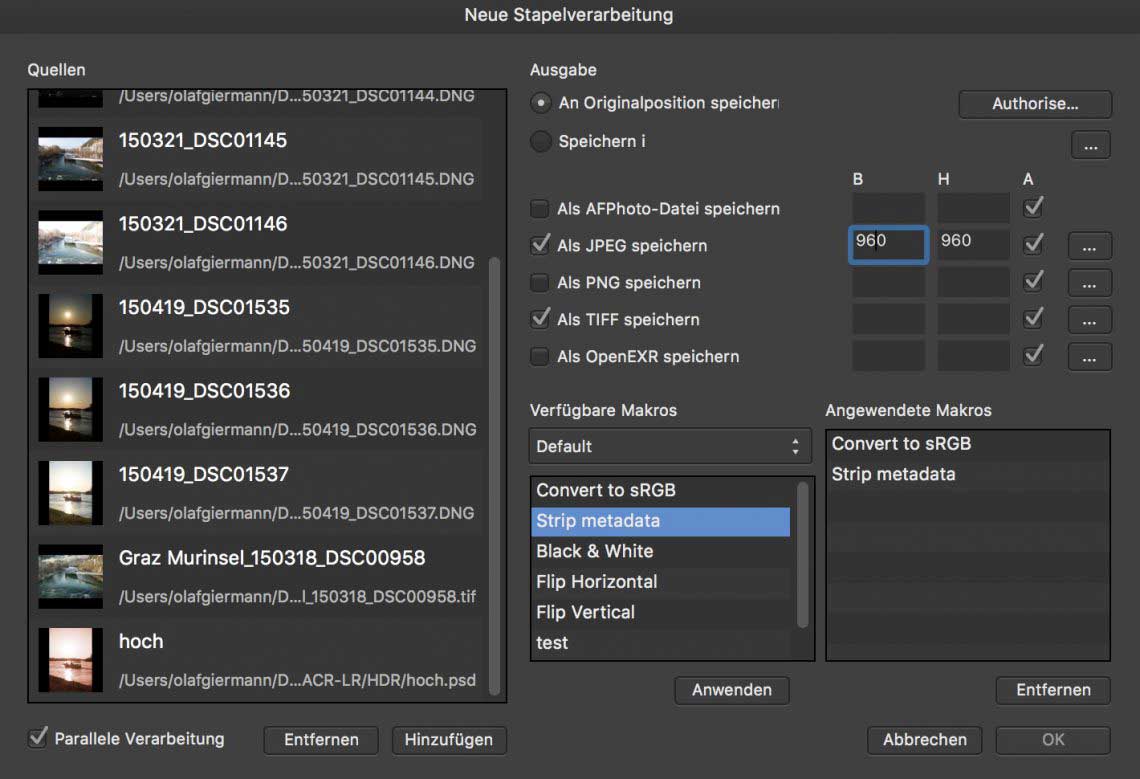The height and width of the screenshot is (779, 1140).
Task: Open OpenEXR options ellipsis button
Action: (x=1089, y=357)
